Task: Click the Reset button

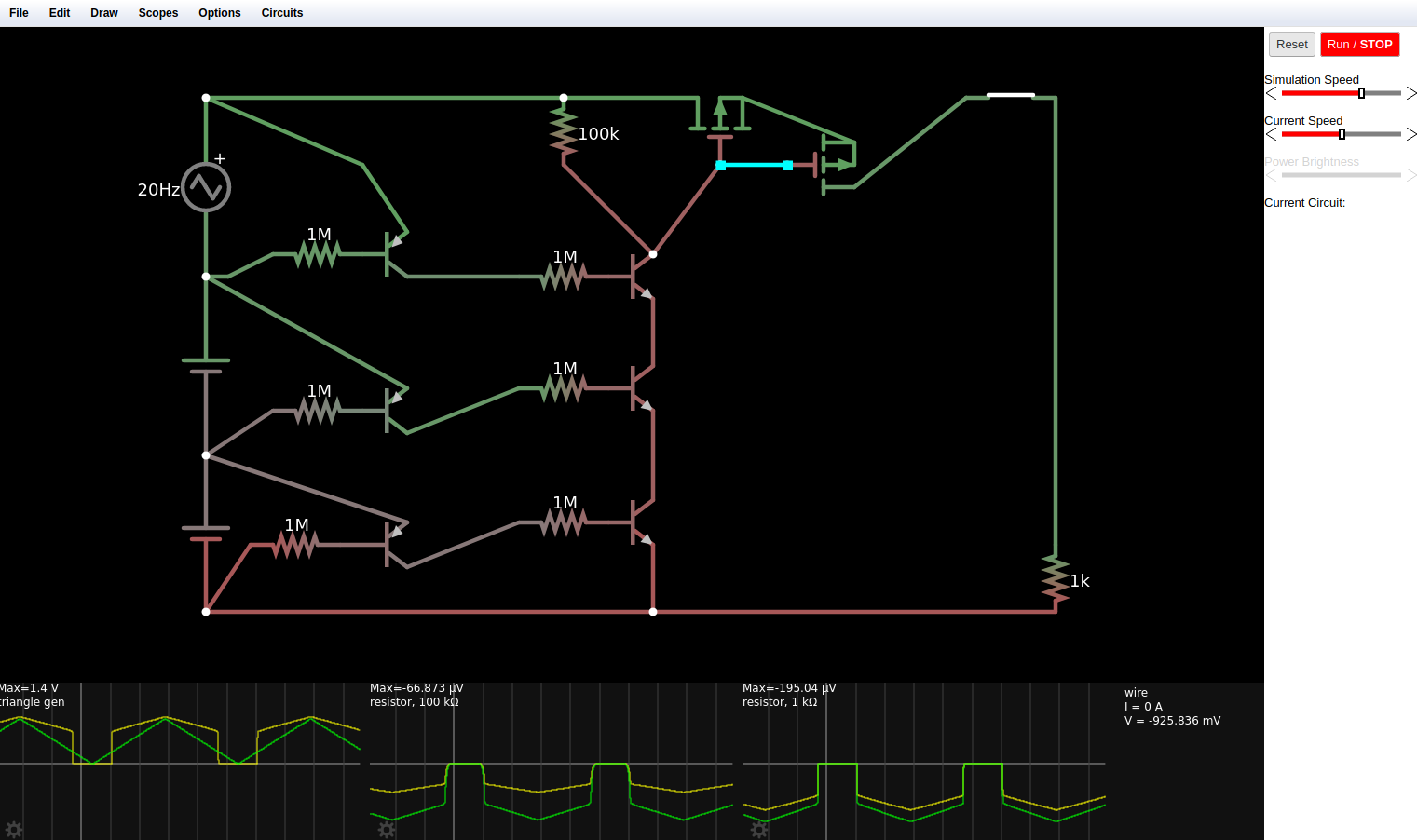Action: [1292, 44]
